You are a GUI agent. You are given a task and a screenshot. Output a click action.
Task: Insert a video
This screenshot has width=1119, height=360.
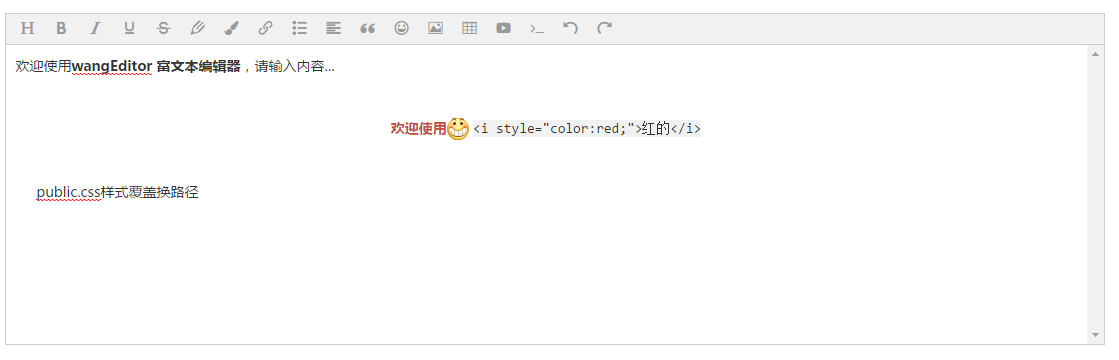coord(504,29)
